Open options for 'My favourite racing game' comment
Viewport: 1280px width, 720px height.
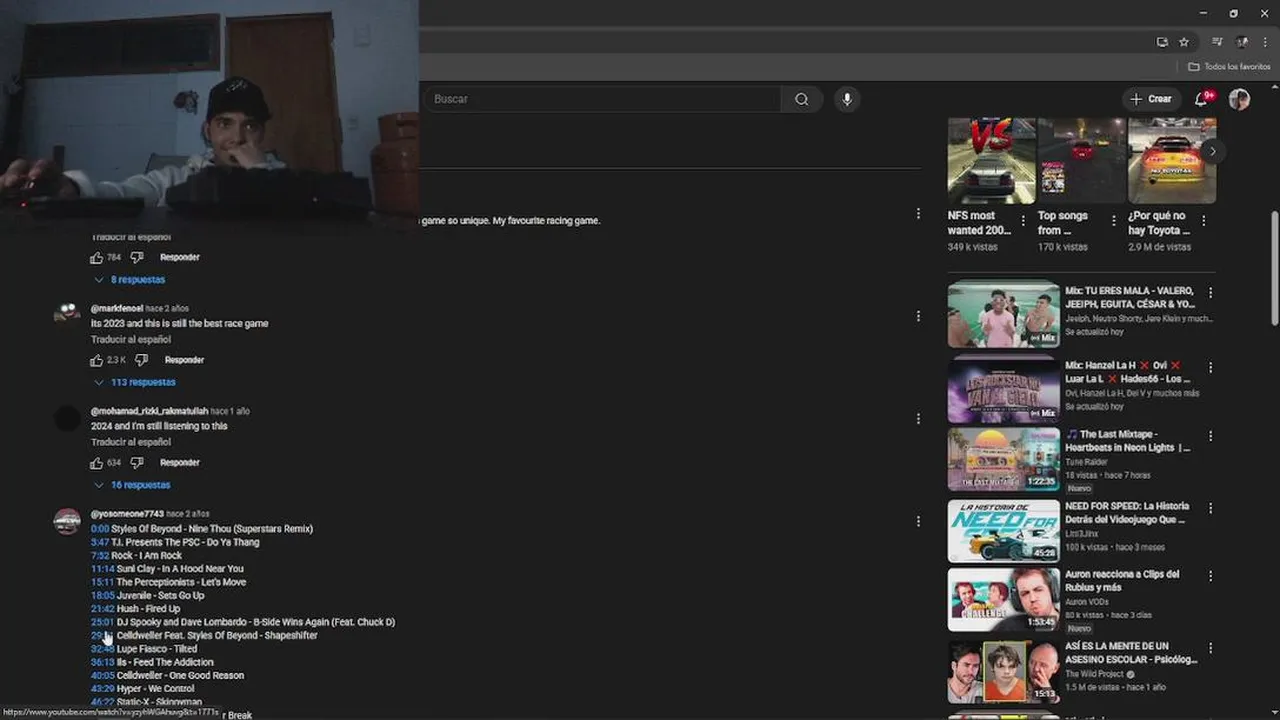[918, 213]
